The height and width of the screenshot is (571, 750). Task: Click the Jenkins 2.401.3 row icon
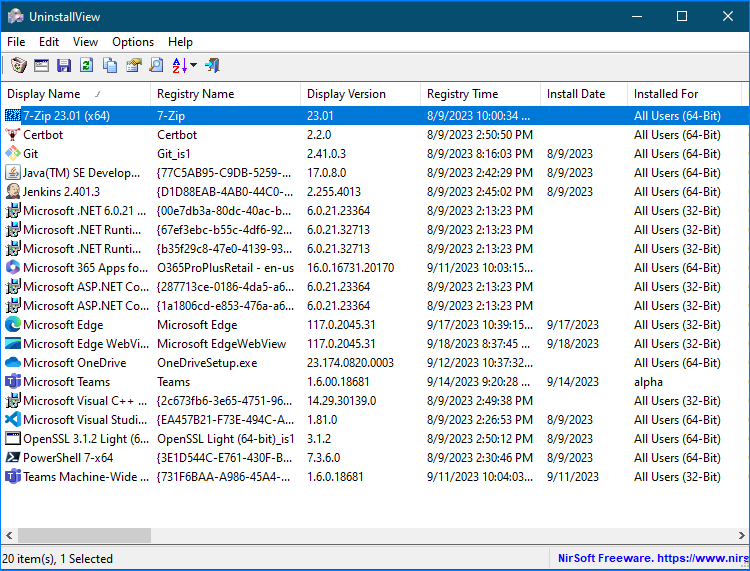coord(13,192)
